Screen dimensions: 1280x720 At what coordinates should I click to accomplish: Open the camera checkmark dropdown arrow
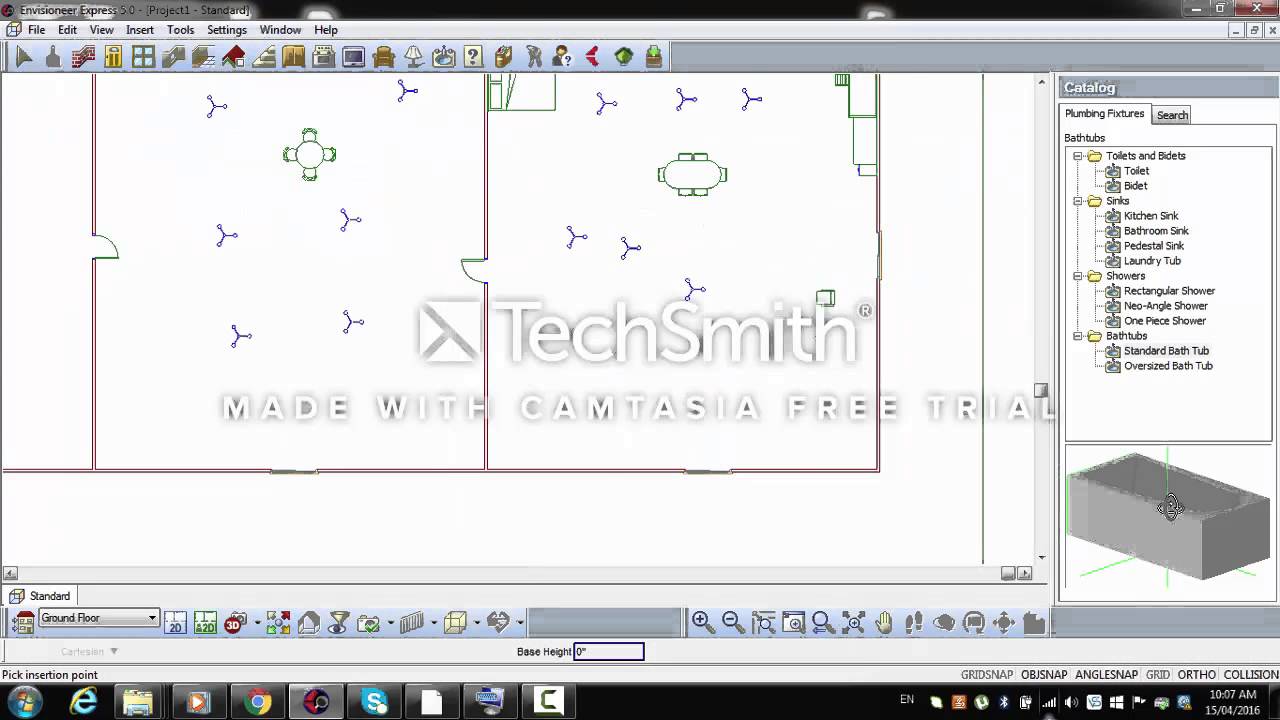(390, 623)
